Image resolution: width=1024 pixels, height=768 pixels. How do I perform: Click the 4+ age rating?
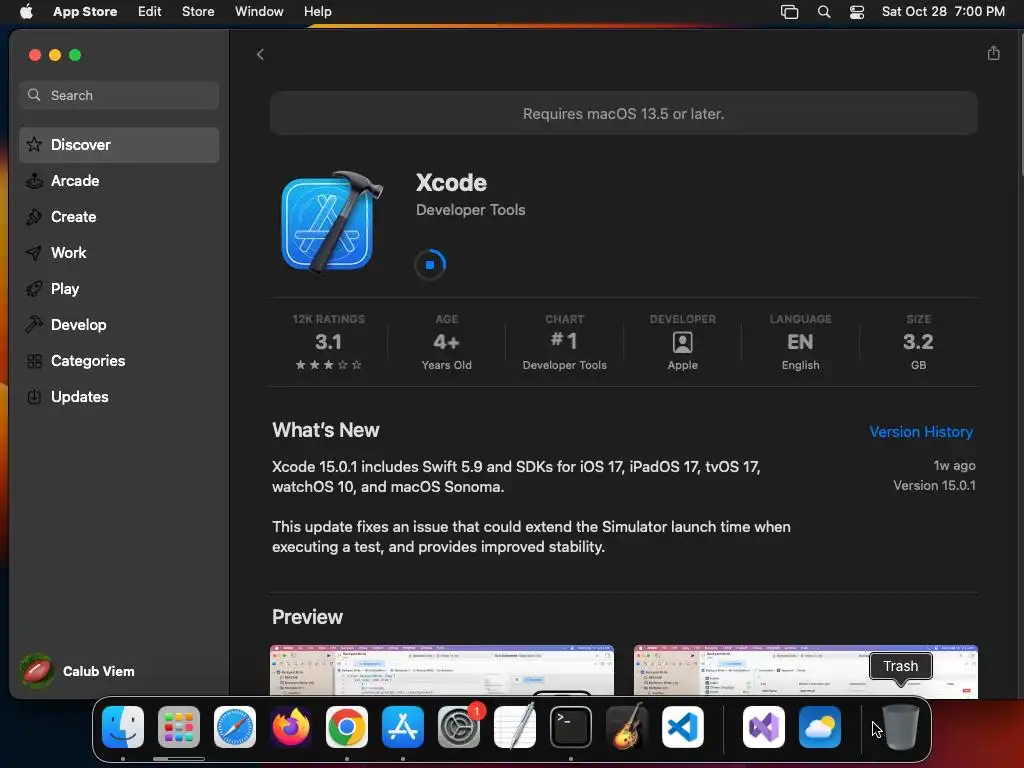coord(447,342)
